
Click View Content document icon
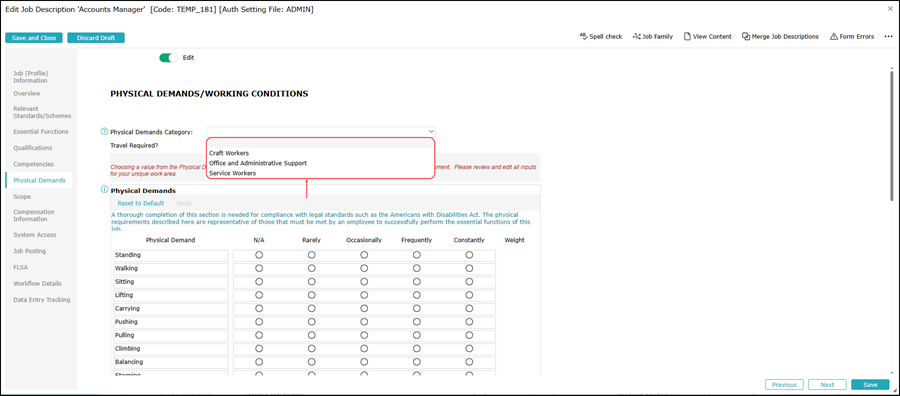click(x=686, y=36)
